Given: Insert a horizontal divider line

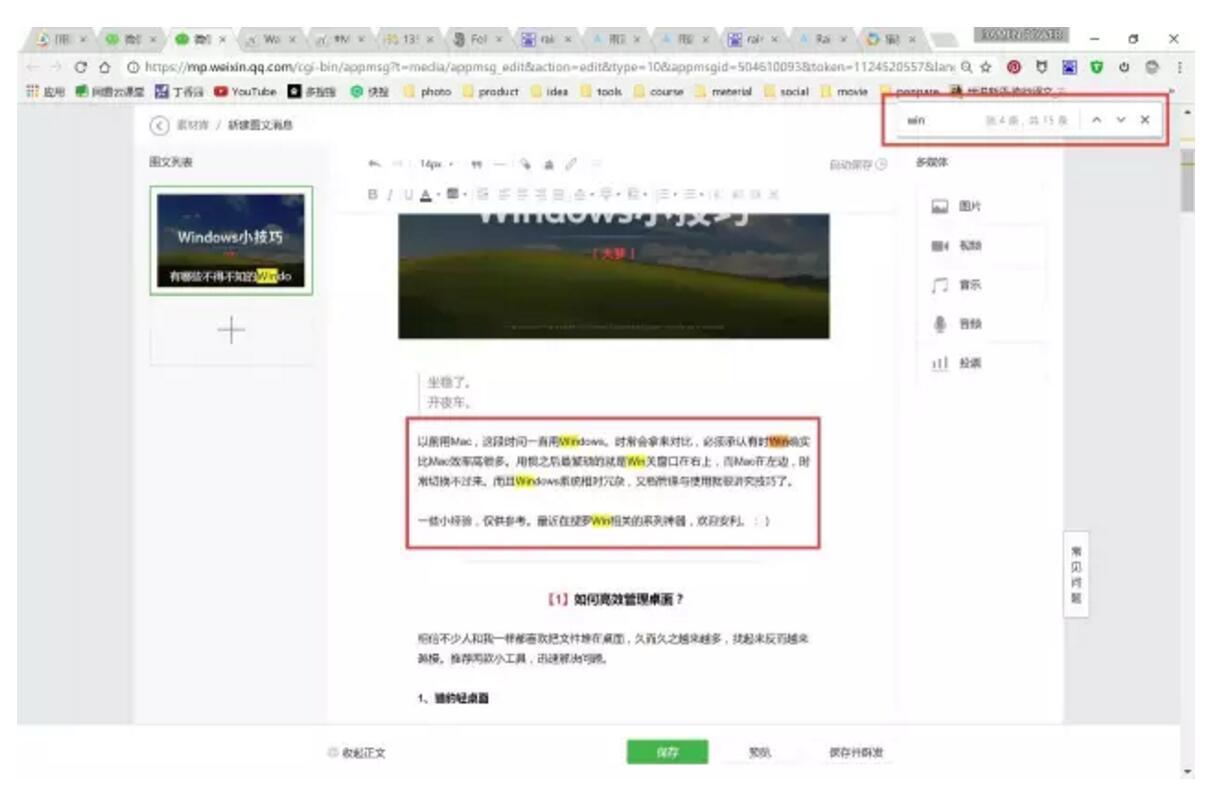Looking at the screenshot, I should (500, 164).
